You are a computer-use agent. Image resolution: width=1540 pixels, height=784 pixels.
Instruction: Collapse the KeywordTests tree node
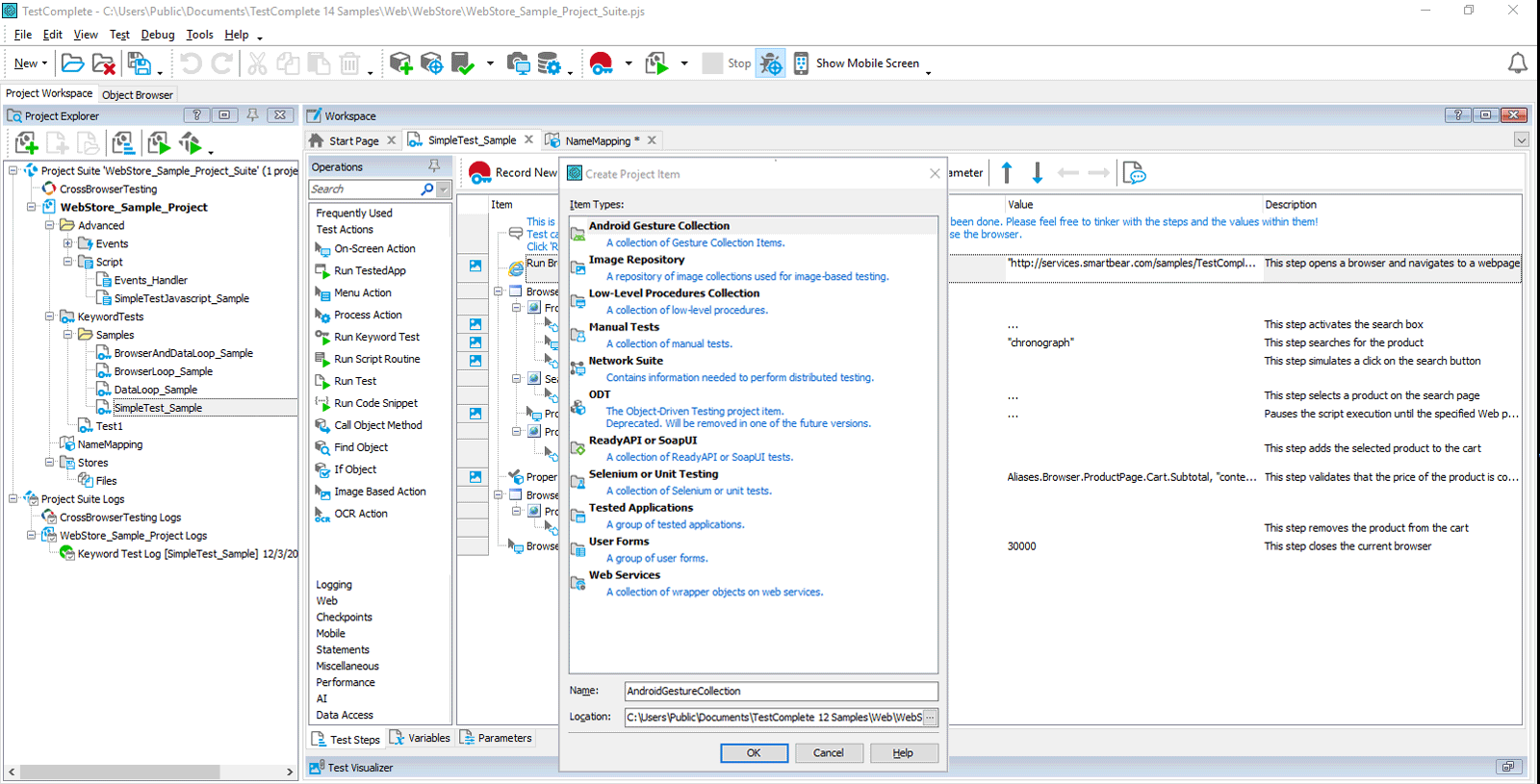click(49, 316)
